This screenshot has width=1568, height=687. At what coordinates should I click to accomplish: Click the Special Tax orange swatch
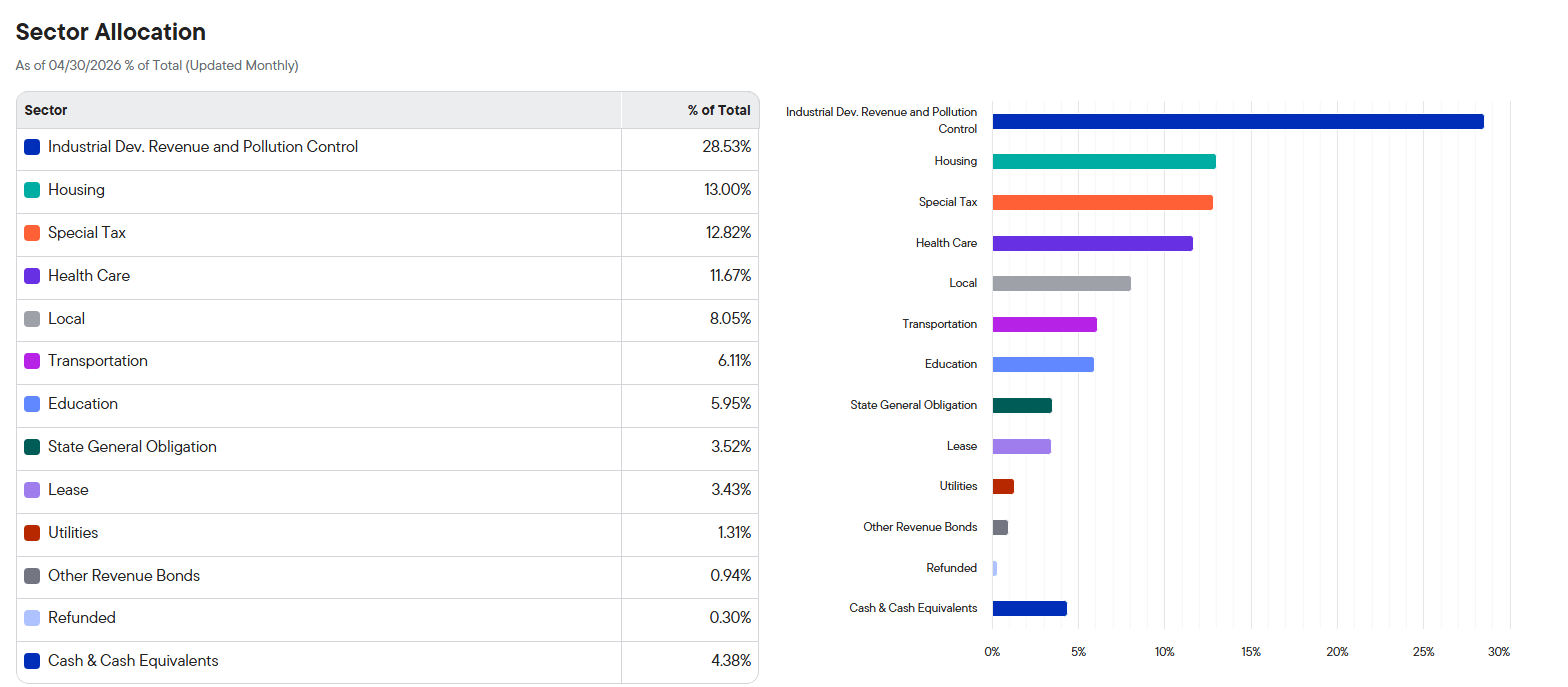[32, 233]
